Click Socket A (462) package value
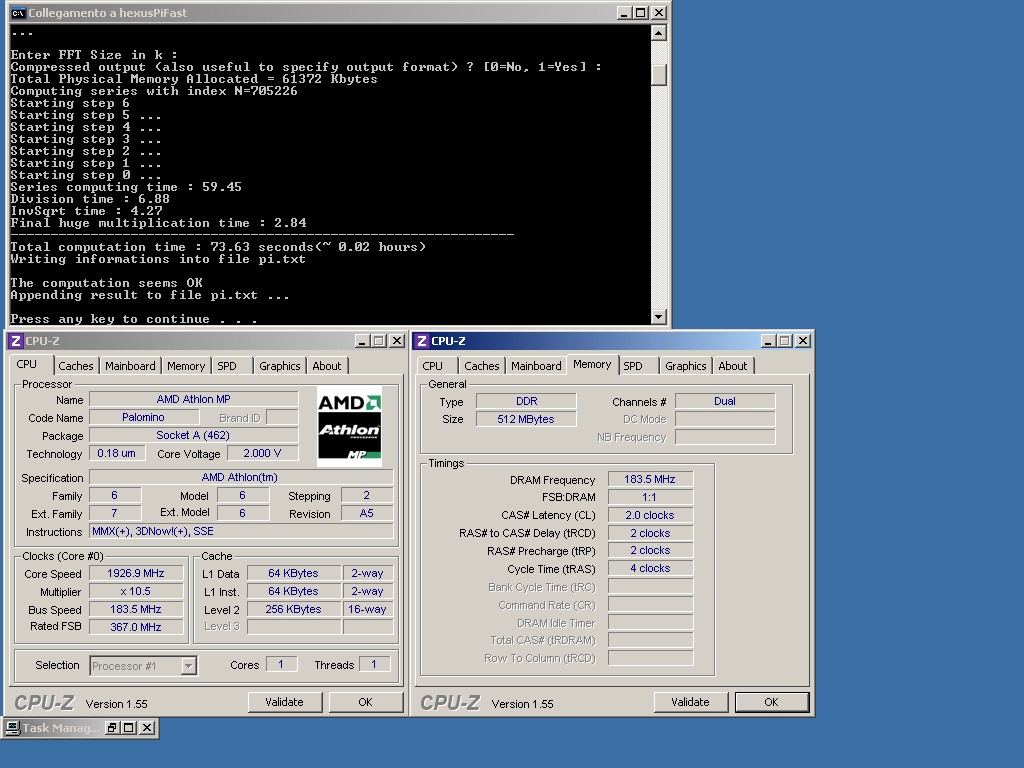This screenshot has height=768, width=1024. click(193, 435)
